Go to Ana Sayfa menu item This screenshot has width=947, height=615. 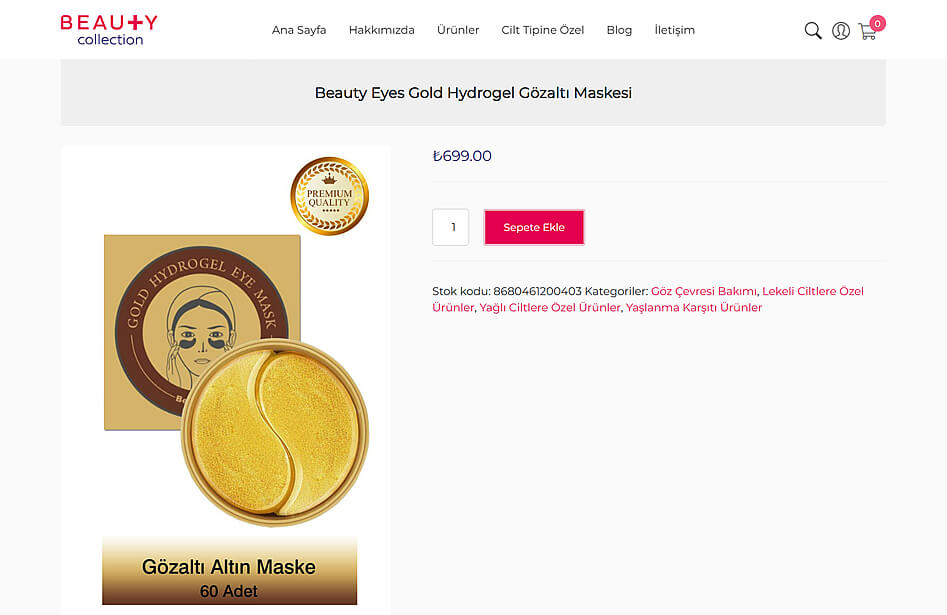(x=299, y=30)
